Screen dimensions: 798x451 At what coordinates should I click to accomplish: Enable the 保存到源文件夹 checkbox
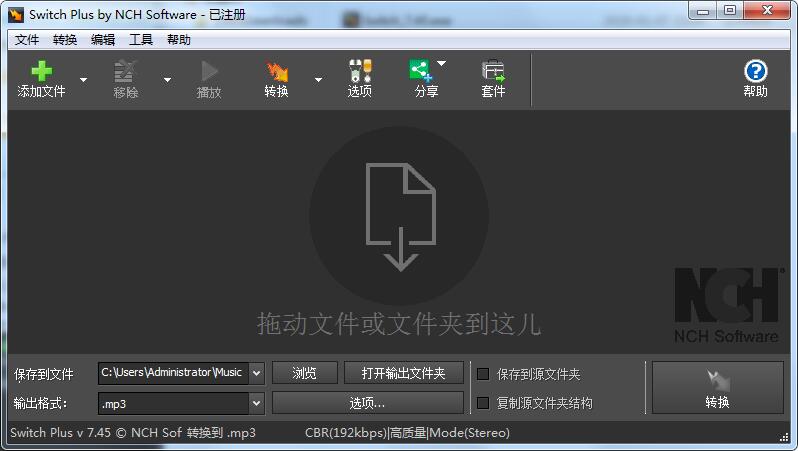(x=483, y=374)
